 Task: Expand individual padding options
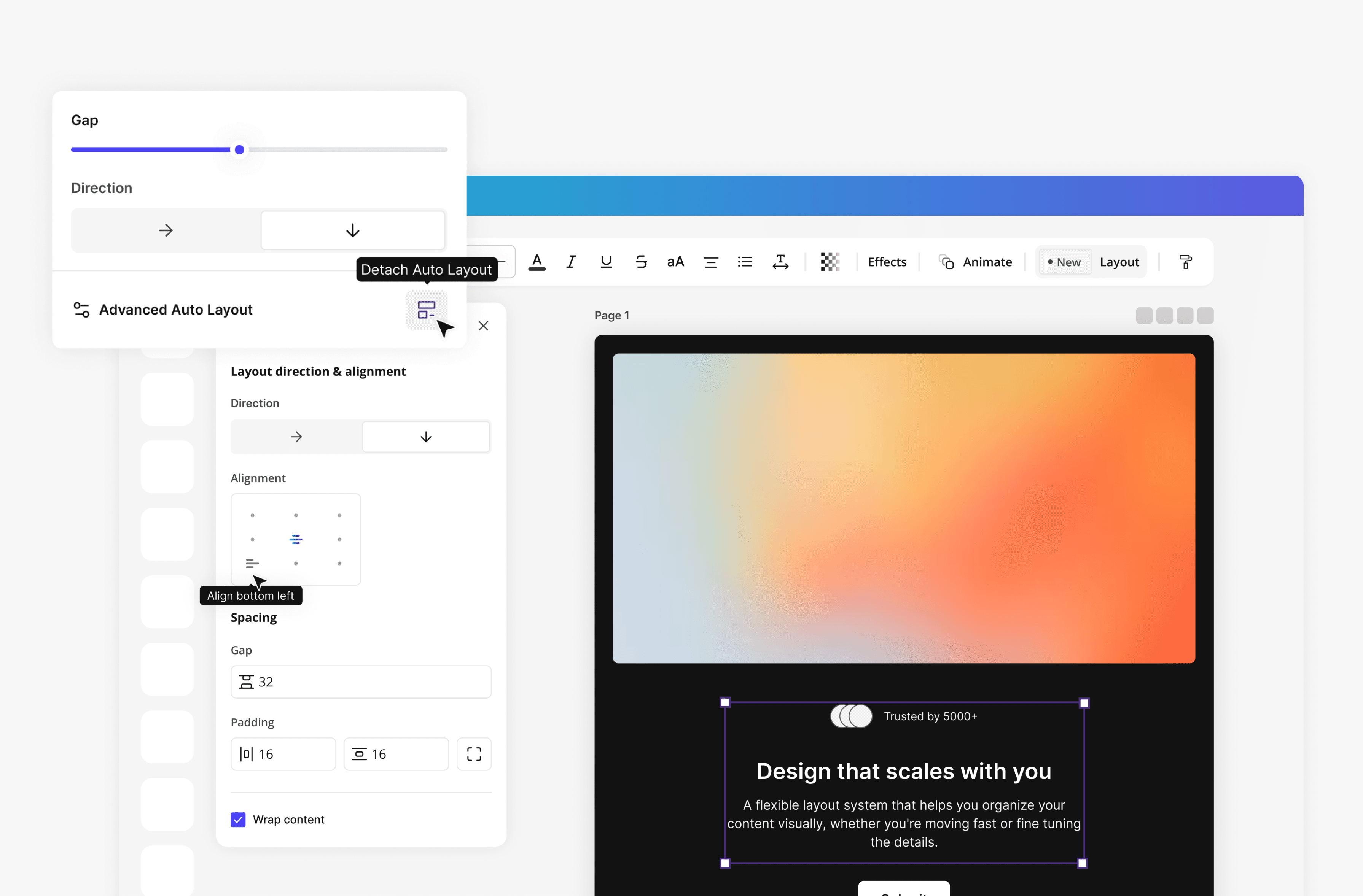[x=474, y=754]
